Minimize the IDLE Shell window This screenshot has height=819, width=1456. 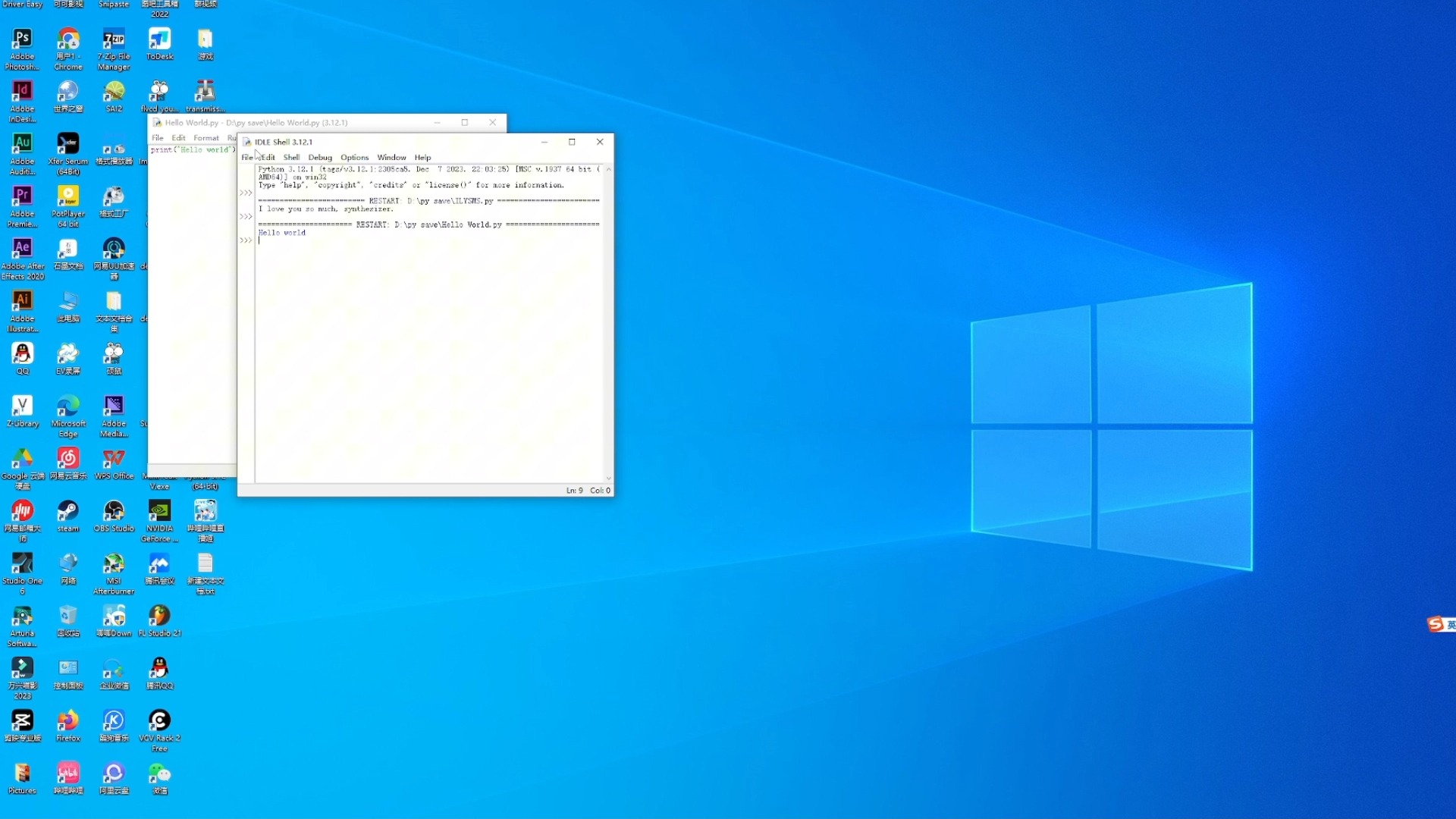tap(544, 142)
